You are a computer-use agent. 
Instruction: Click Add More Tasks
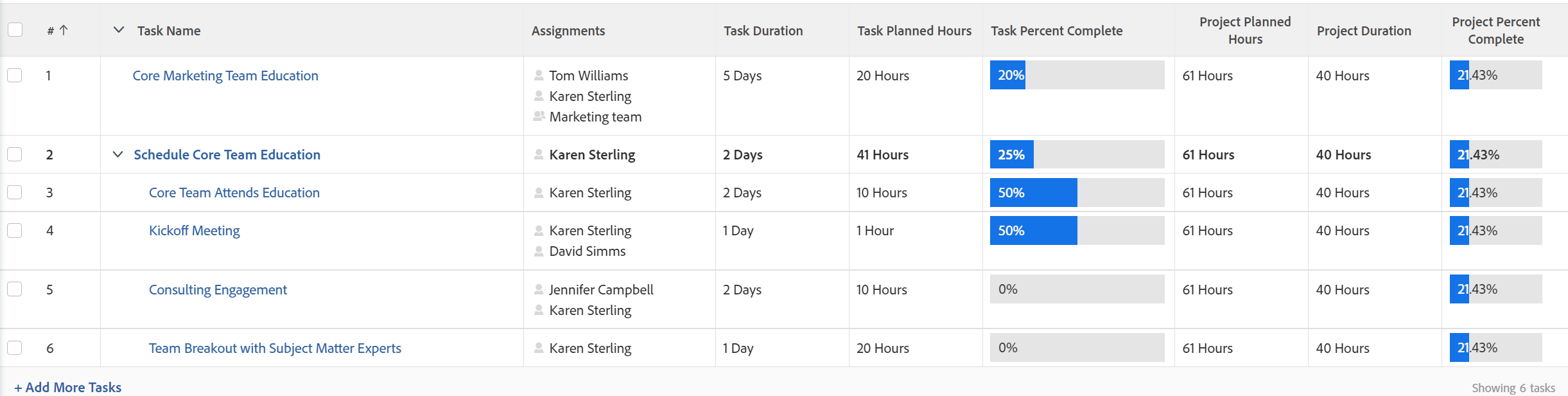tap(68, 387)
